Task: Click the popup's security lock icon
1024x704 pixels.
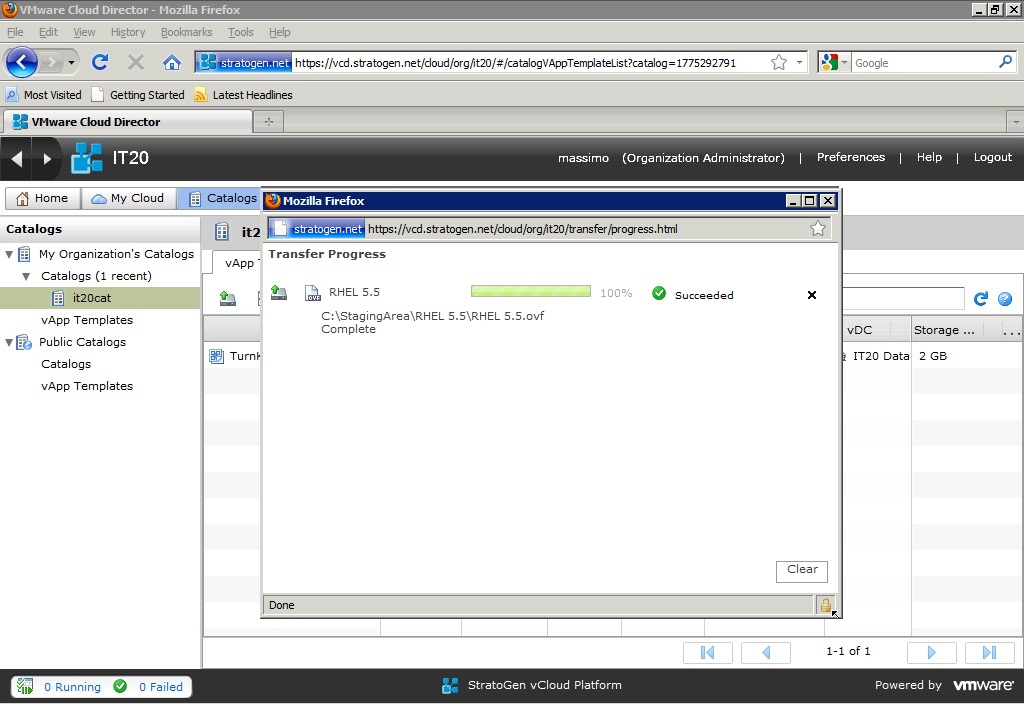Action: [x=825, y=605]
